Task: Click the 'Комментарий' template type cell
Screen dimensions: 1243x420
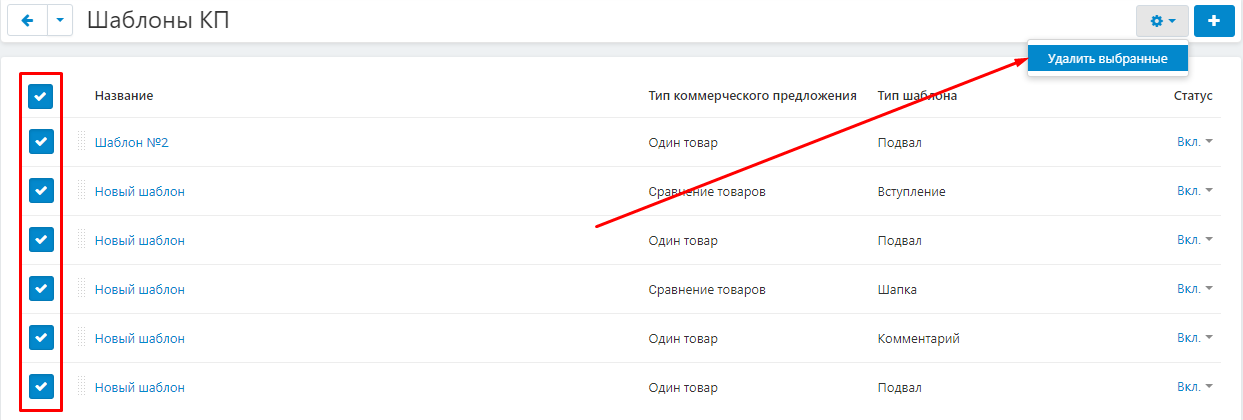Action: click(919, 338)
